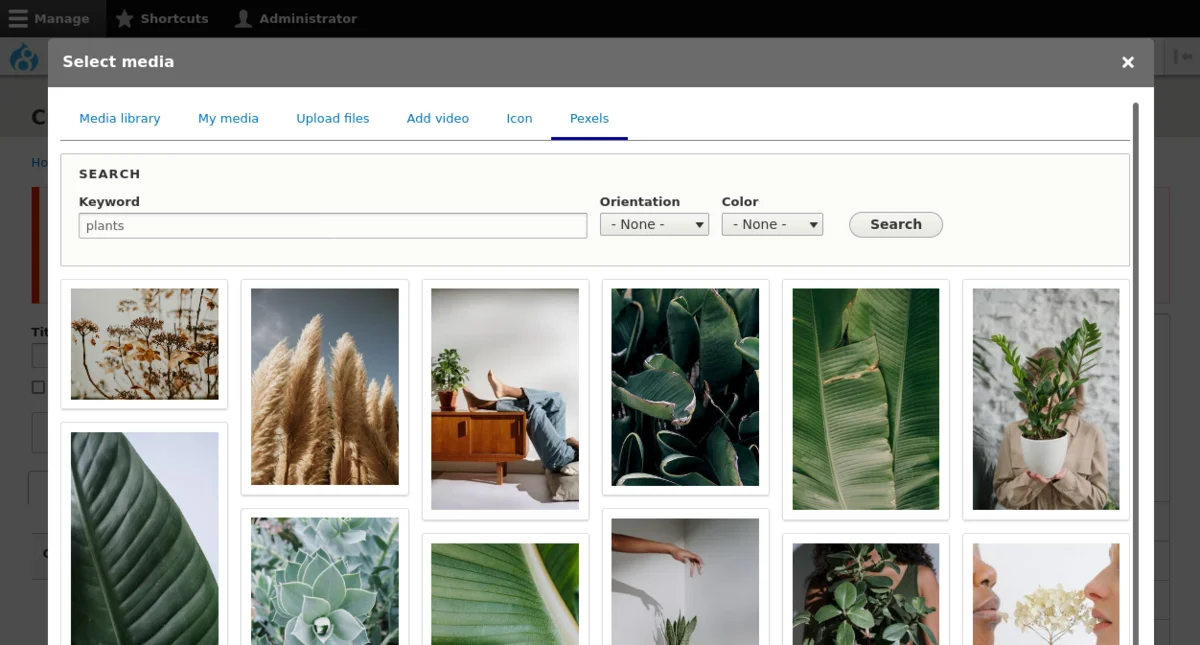The image size is (1200, 645).
Task: Click the Administrator user icon
Action: [x=243, y=19]
